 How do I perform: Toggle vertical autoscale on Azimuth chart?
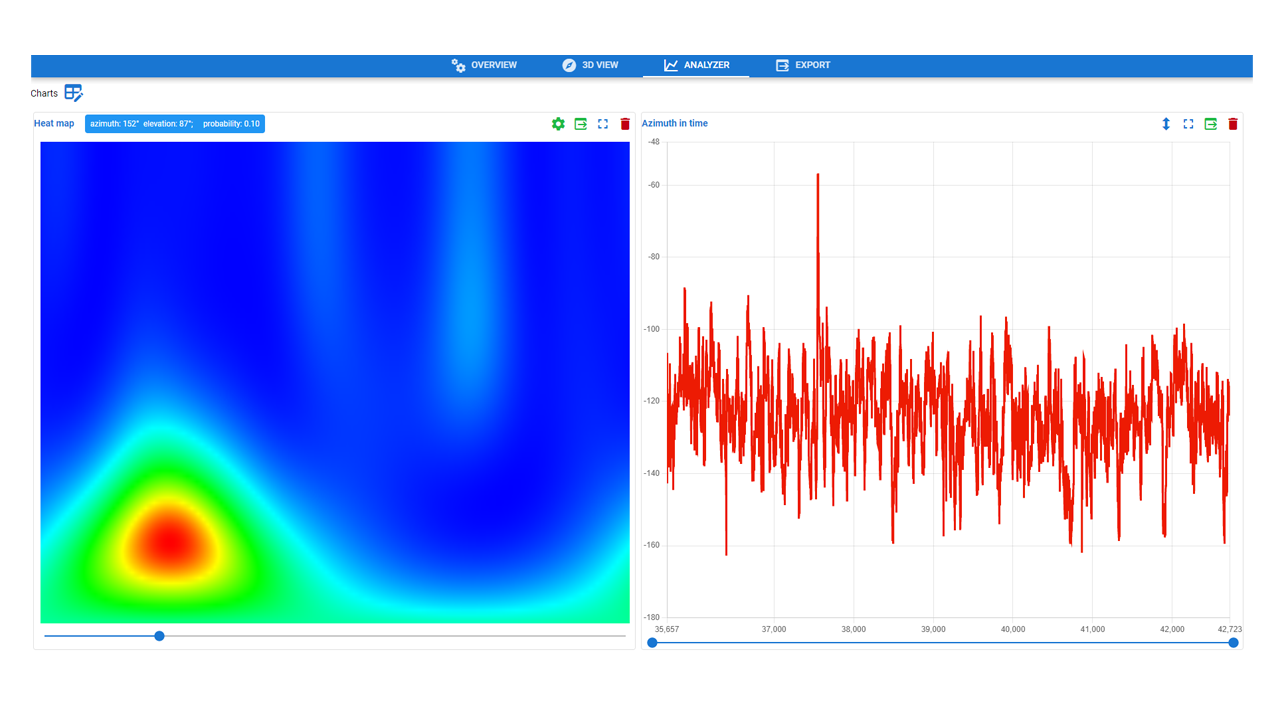[x=1166, y=124]
